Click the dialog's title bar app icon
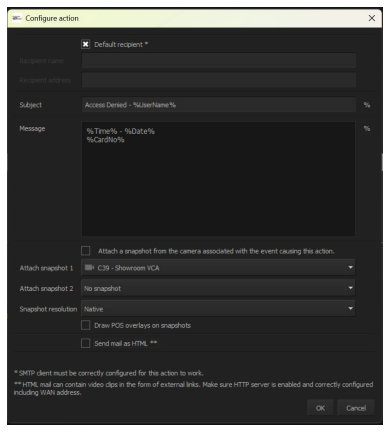Image resolution: width=390 pixels, height=433 pixels. 17,18
